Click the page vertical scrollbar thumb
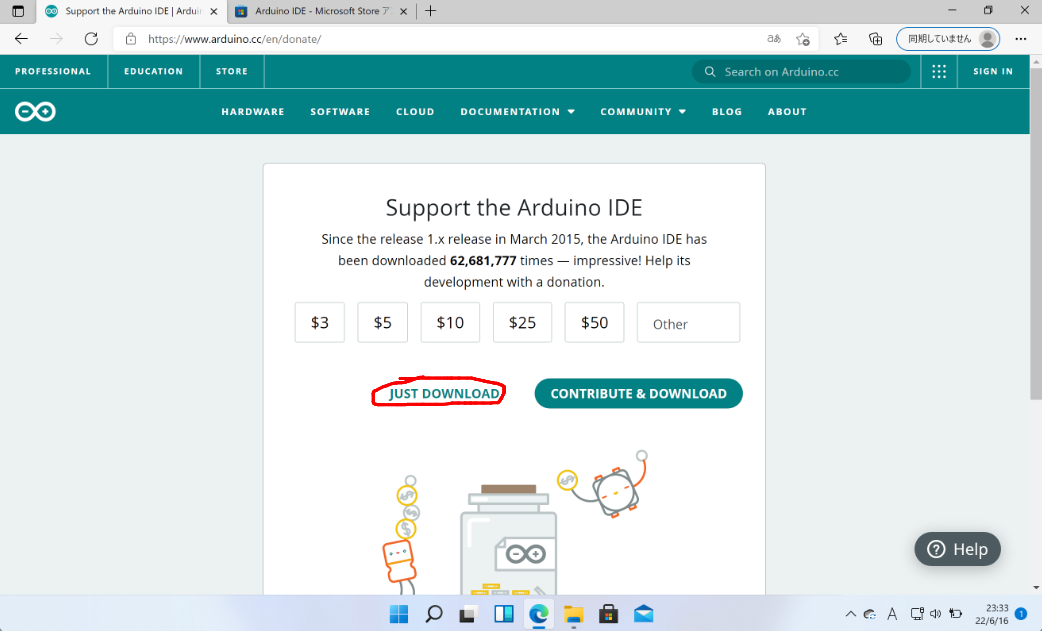Viewport: 1042px width, 631px height. pos(1035,232)
